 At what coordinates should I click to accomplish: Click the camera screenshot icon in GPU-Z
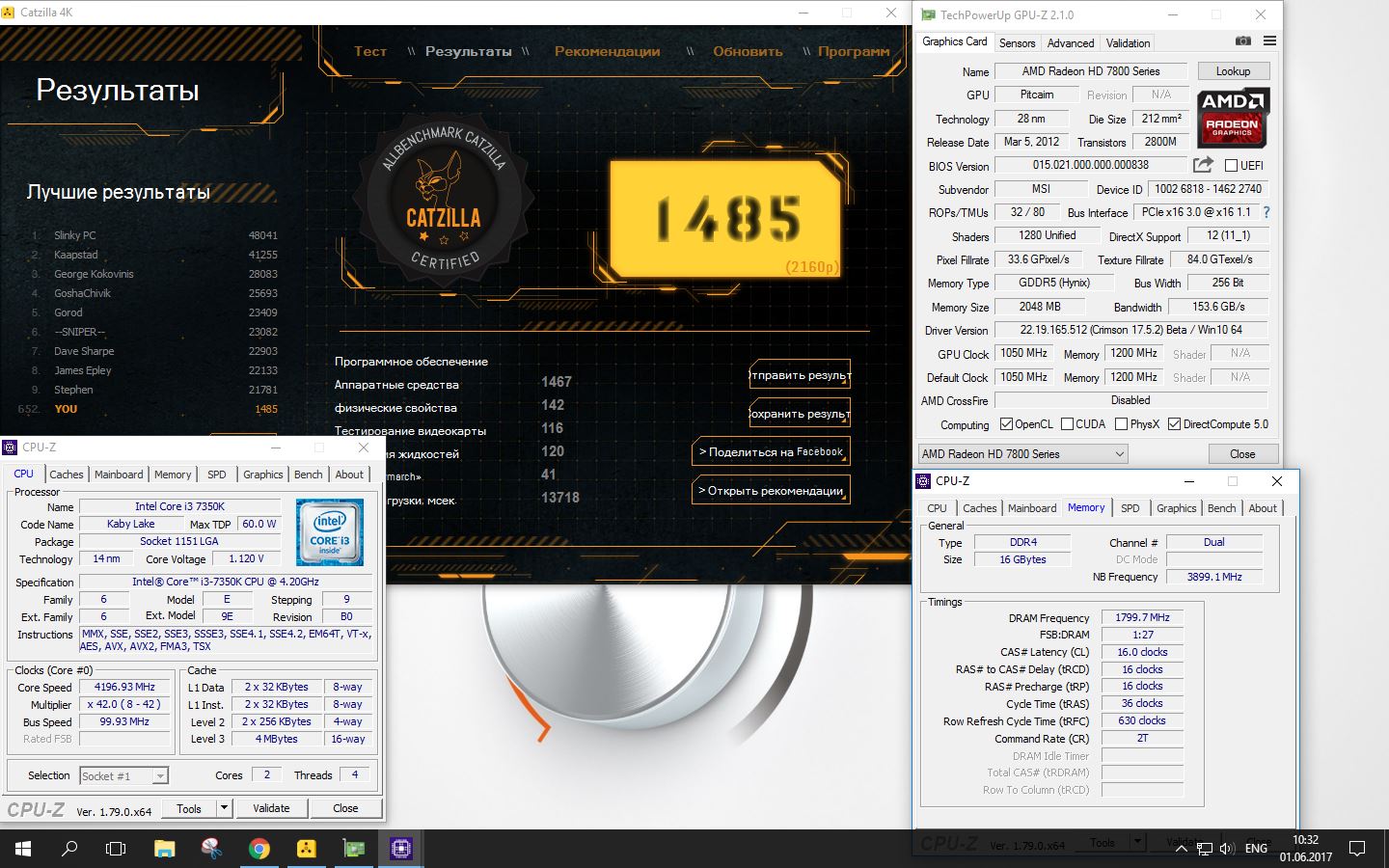(x=1243, y=41)
